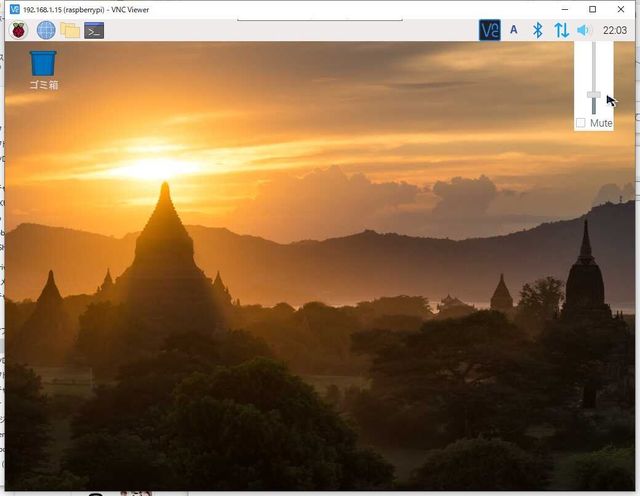Click the speaker volume icon

[584, 30]
